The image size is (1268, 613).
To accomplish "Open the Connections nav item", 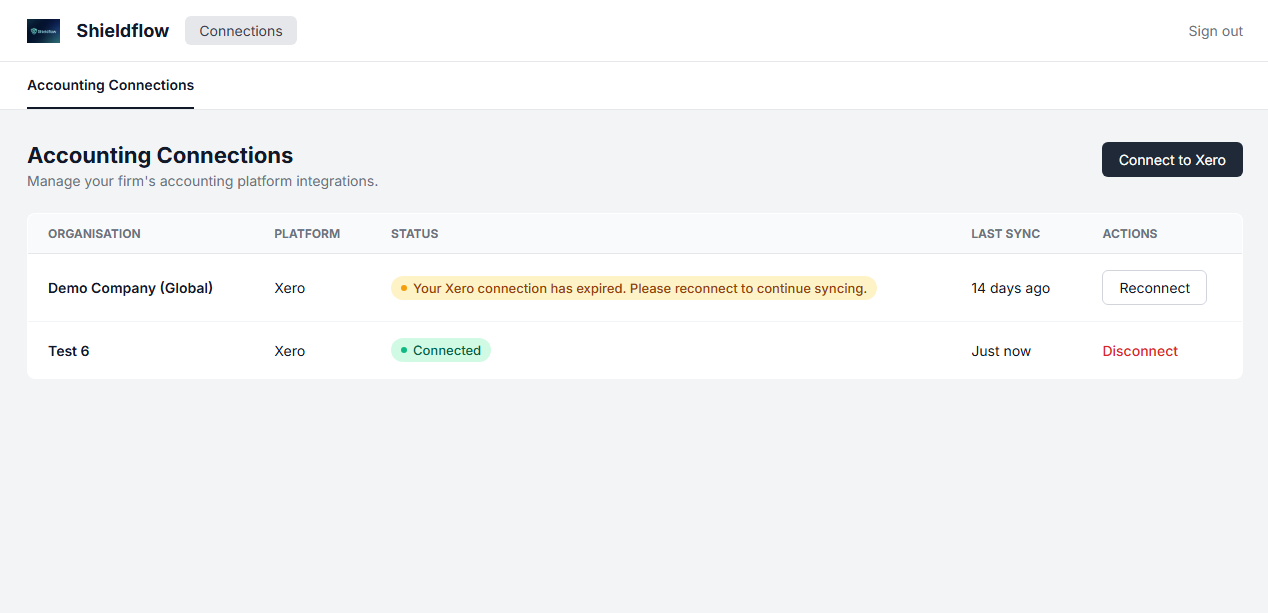I will coord(241,31).
